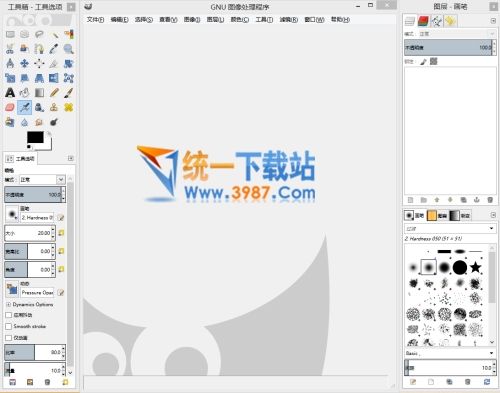Select the Color Picker eyedropper tool
Image resolution: width=500 pixels, height=393 pixels.
(x=54, y=49)
